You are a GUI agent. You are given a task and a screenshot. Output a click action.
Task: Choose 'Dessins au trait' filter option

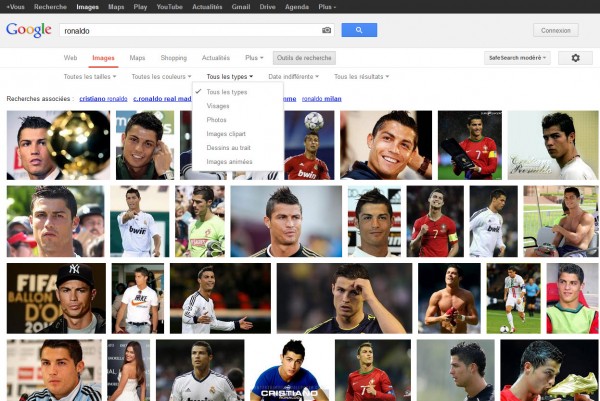(x=228, y=148)
